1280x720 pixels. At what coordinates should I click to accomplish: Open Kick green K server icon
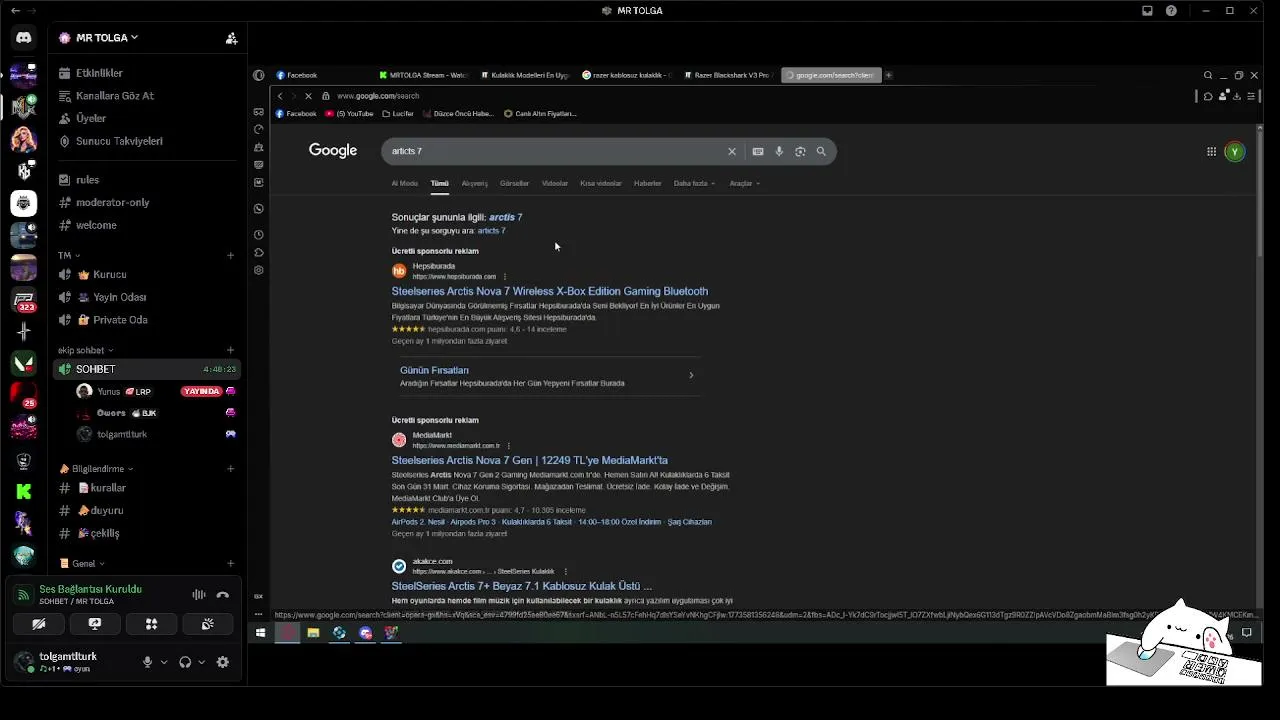(x=23, y=491)
